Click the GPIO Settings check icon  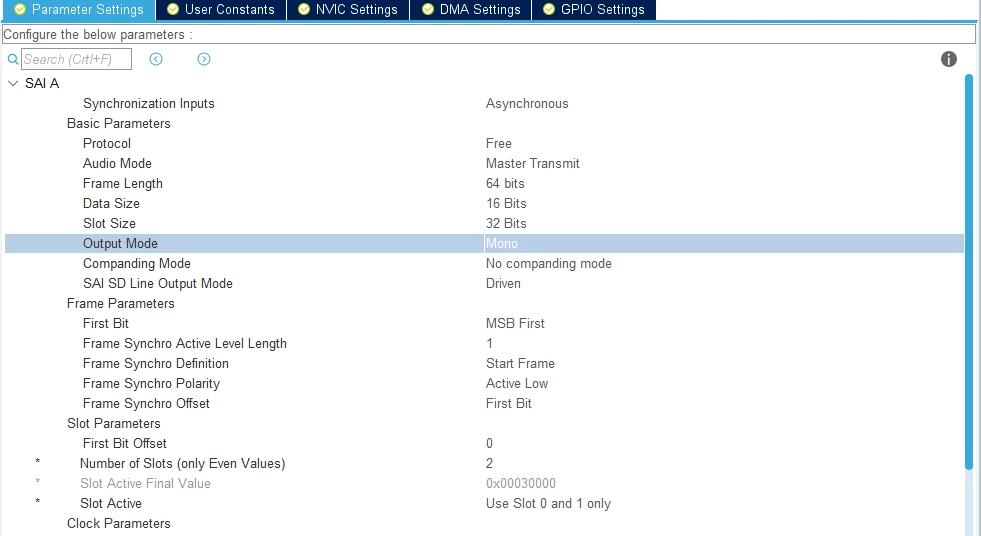tap(549, 9)
